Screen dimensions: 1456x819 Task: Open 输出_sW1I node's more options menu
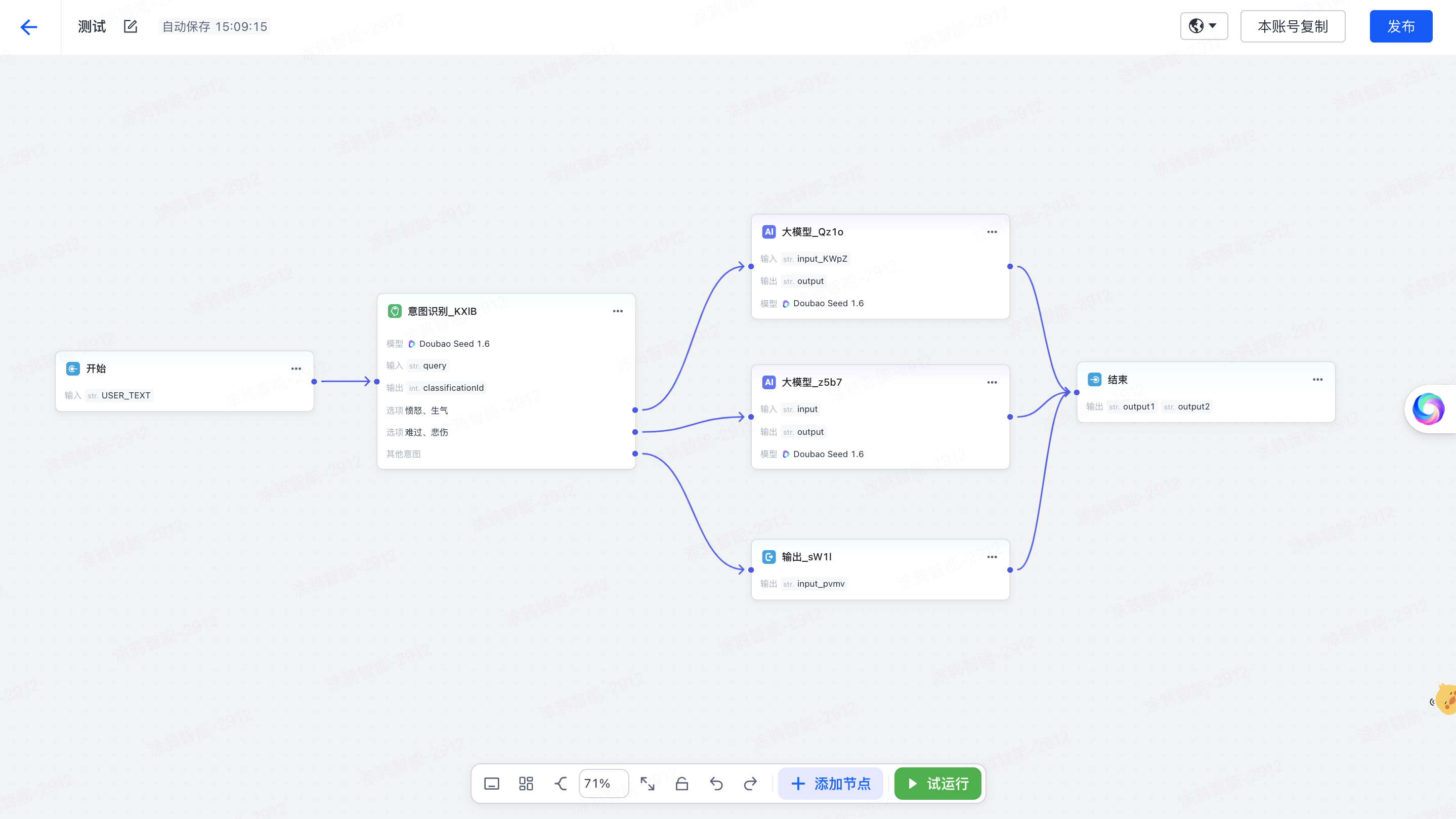pyautogui.click(x=992, y=557)
